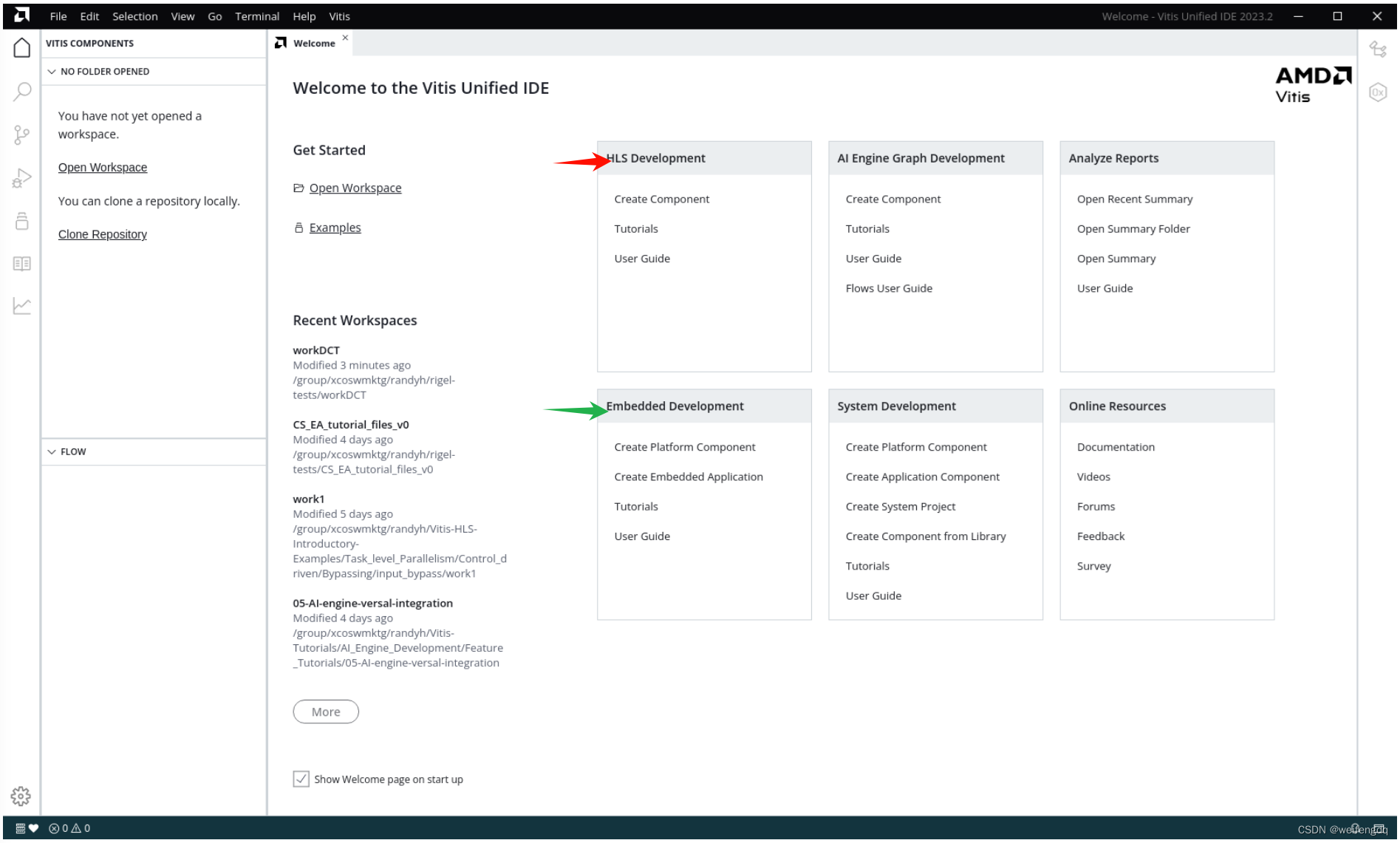Click Create Component under HLS Development

click(662, 199)
